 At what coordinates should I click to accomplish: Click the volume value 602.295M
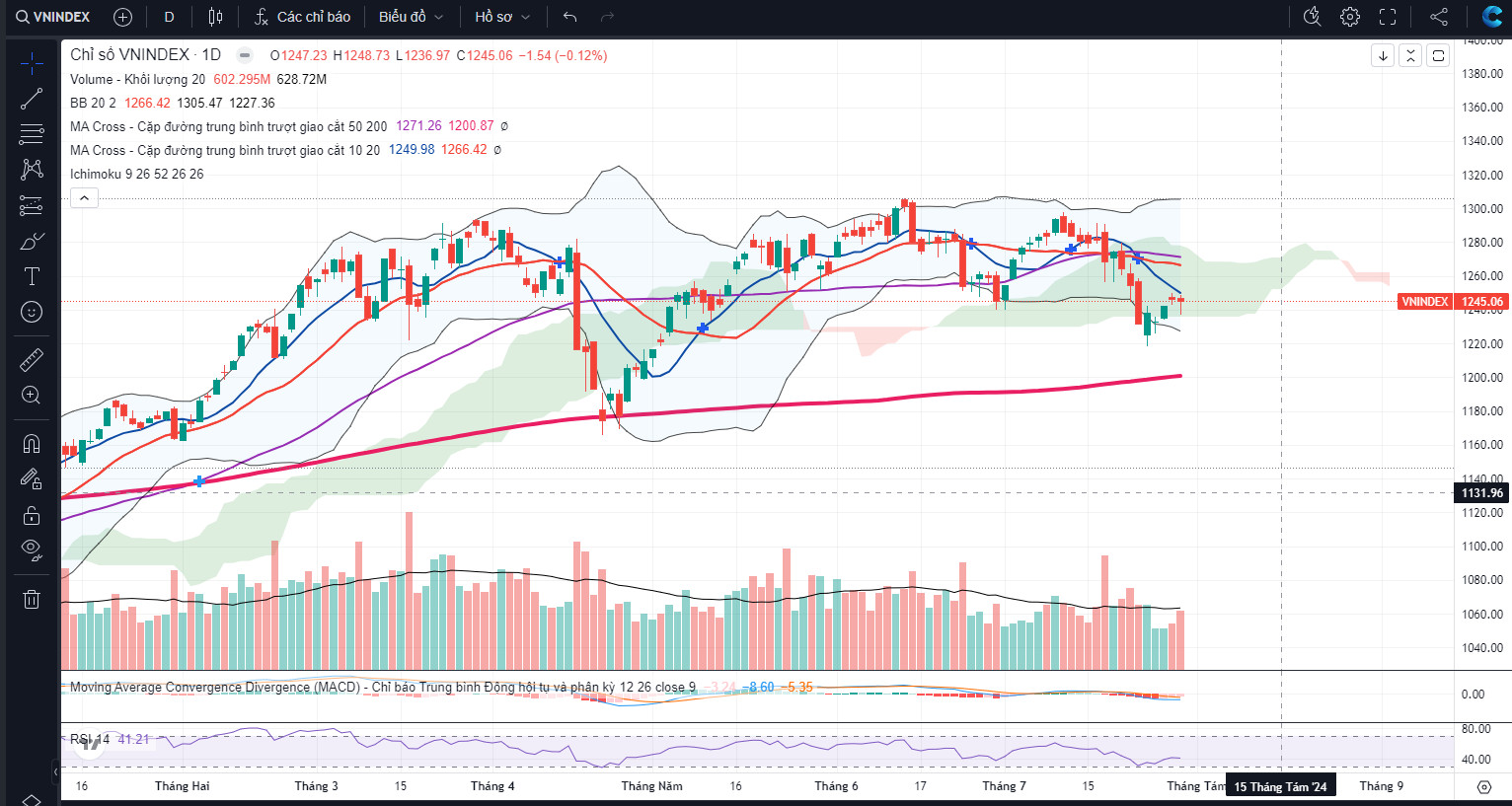pyautogui.click(x=242, y=79)
